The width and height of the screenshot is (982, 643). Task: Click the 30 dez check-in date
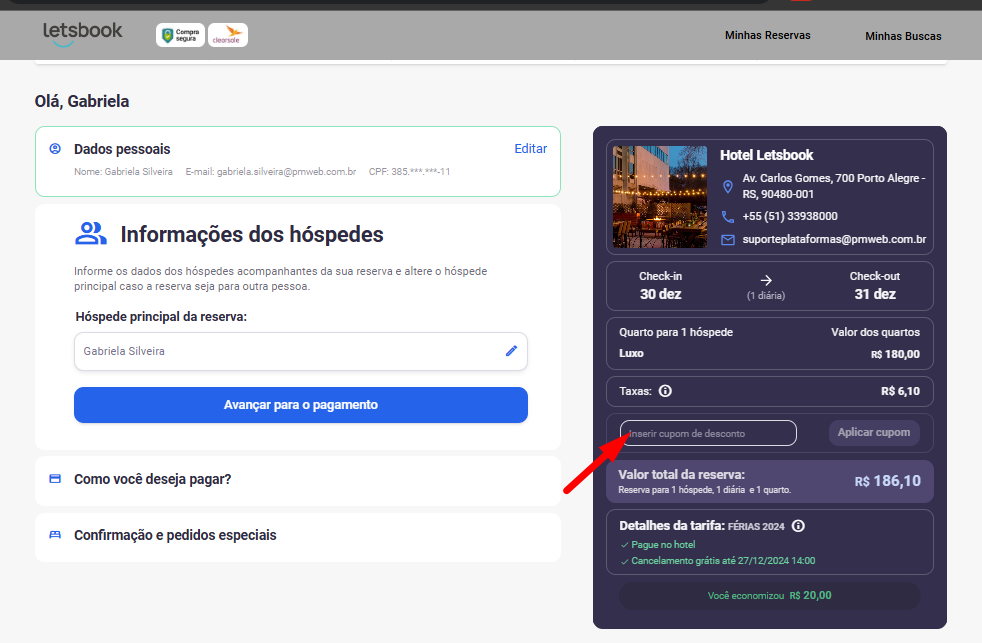tap(660, 294)
